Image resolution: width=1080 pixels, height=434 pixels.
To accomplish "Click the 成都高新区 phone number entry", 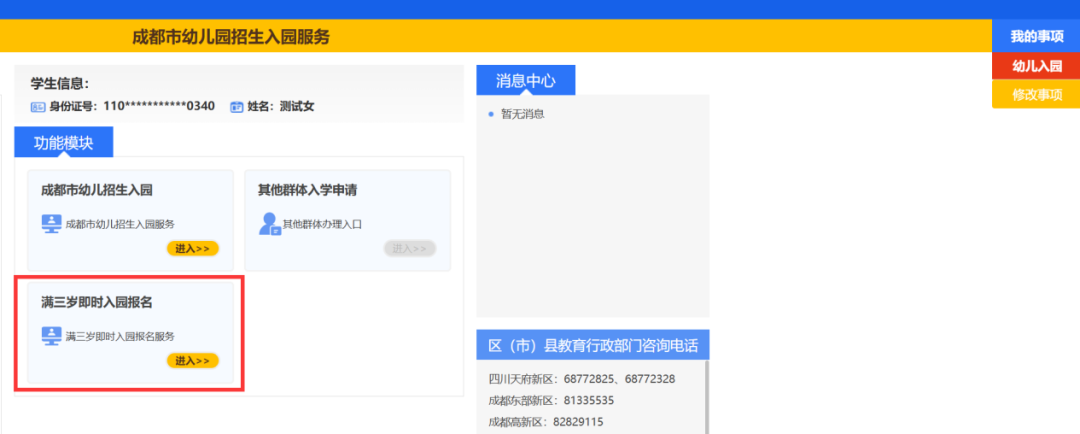I will (x=545, y=422).
